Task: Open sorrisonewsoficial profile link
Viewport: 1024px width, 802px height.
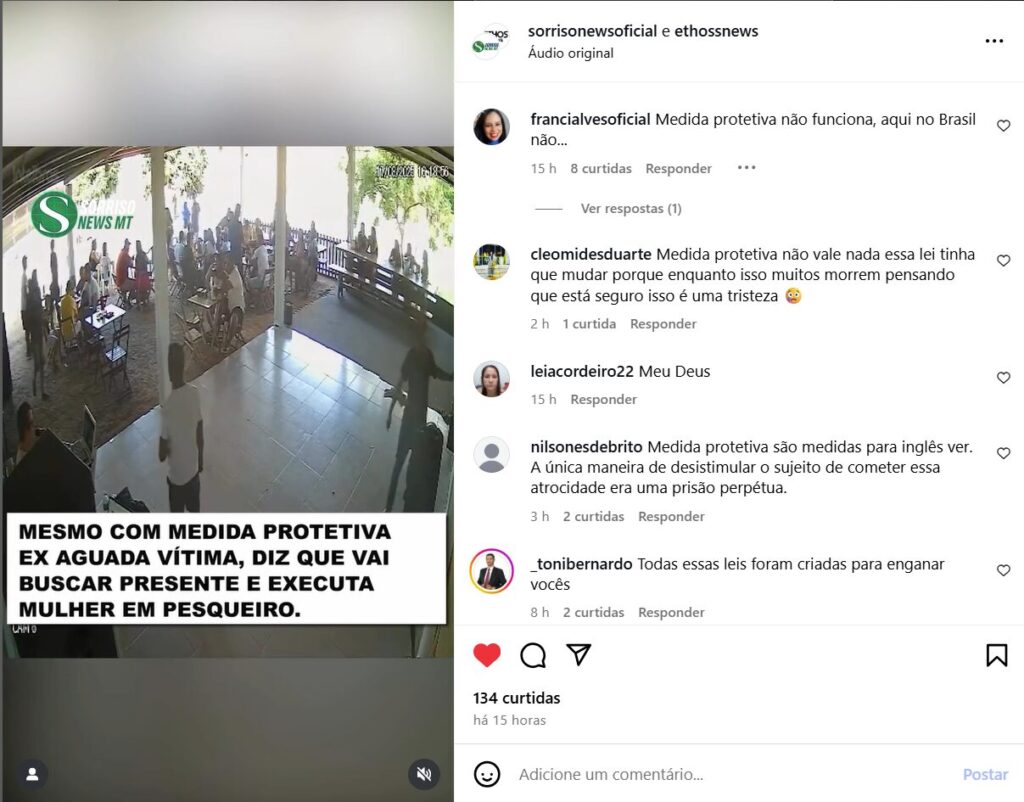Action: (x=592, y=31)
